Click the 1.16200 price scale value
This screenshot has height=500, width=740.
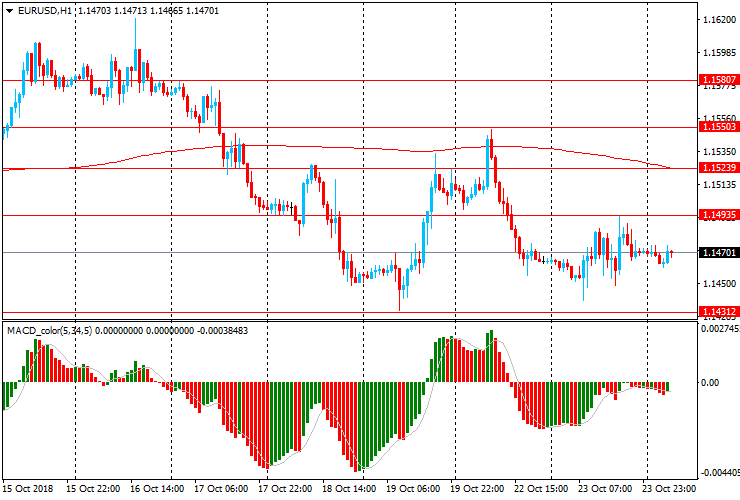718,20
